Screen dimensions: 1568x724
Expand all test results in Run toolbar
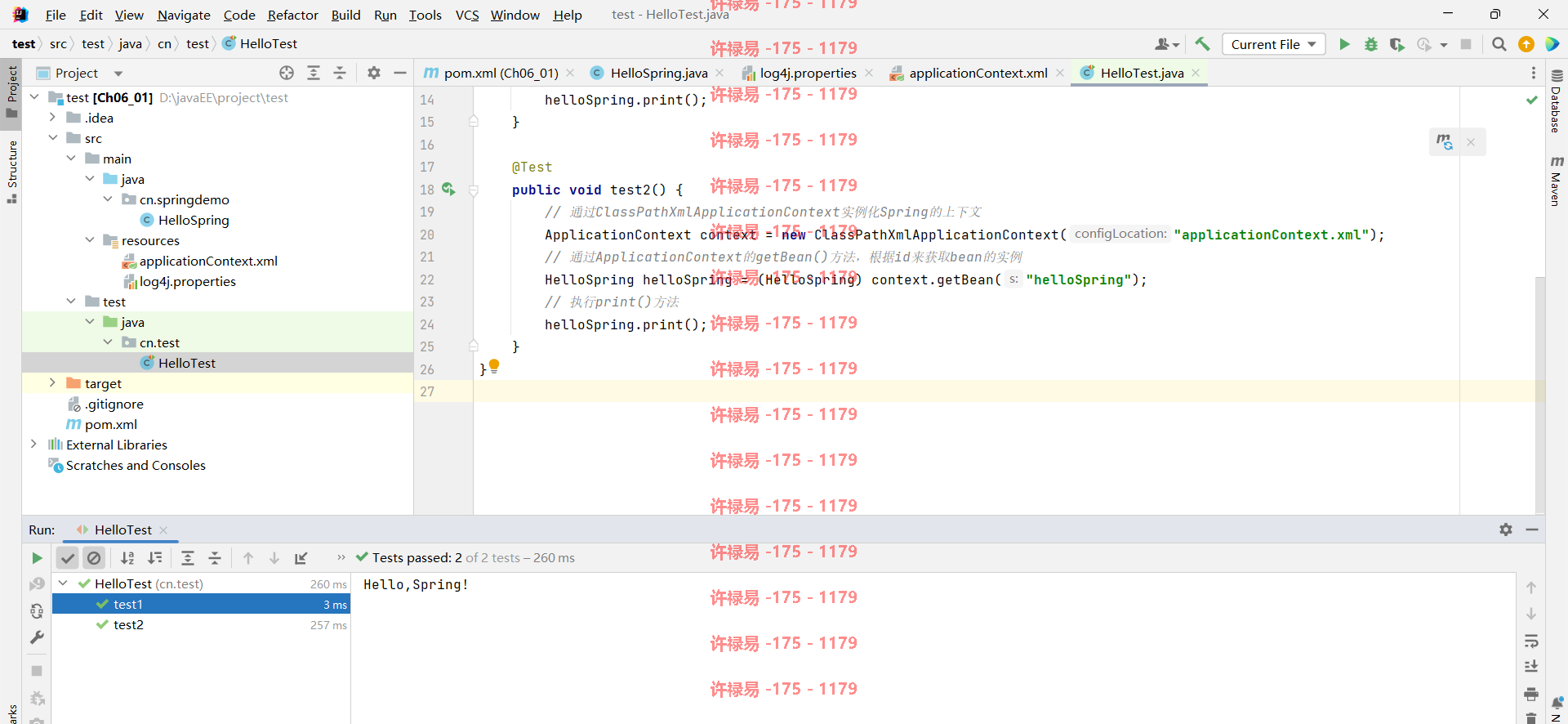point(187,558)
